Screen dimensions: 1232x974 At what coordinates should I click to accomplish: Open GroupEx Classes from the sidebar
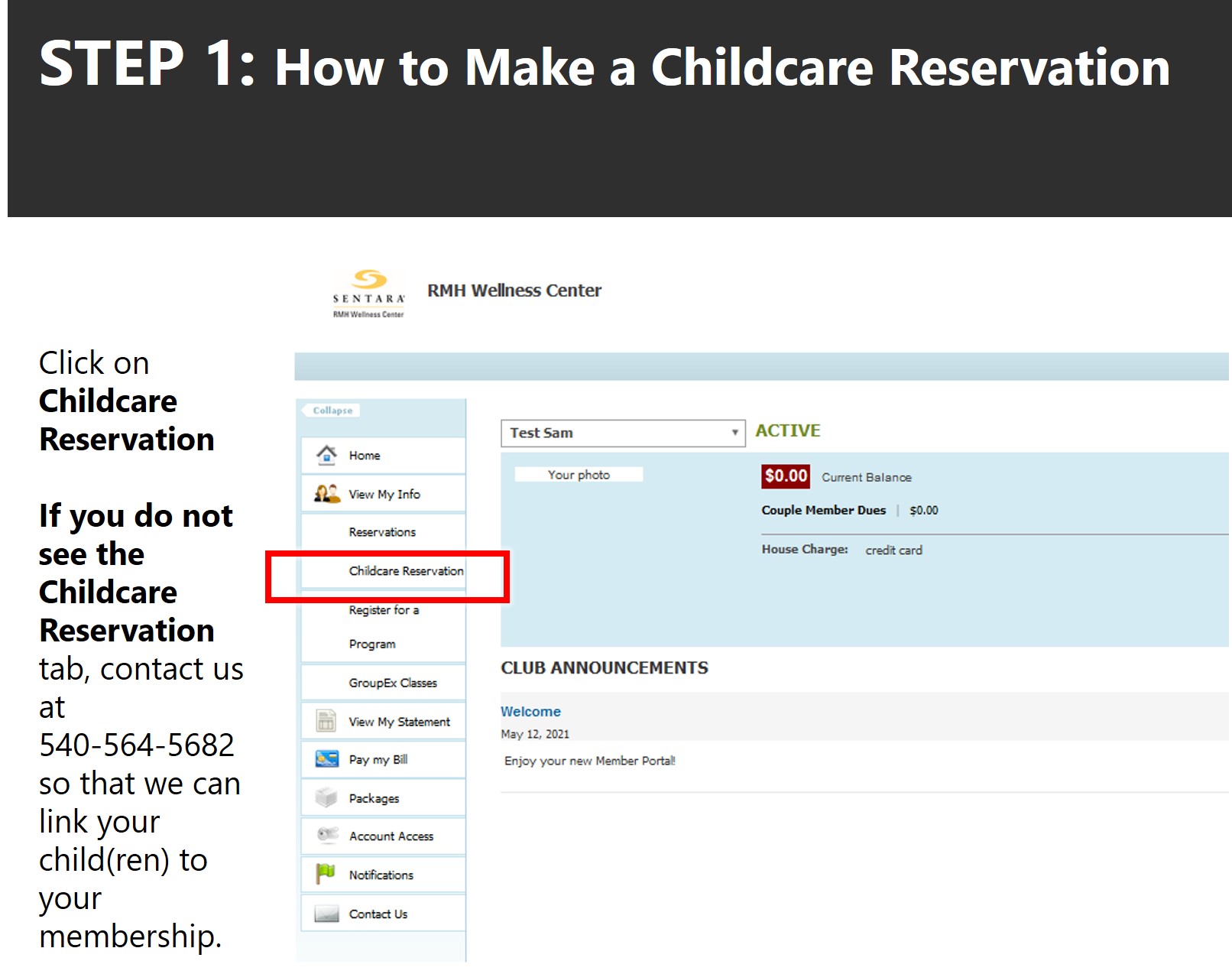click(392, 682)
